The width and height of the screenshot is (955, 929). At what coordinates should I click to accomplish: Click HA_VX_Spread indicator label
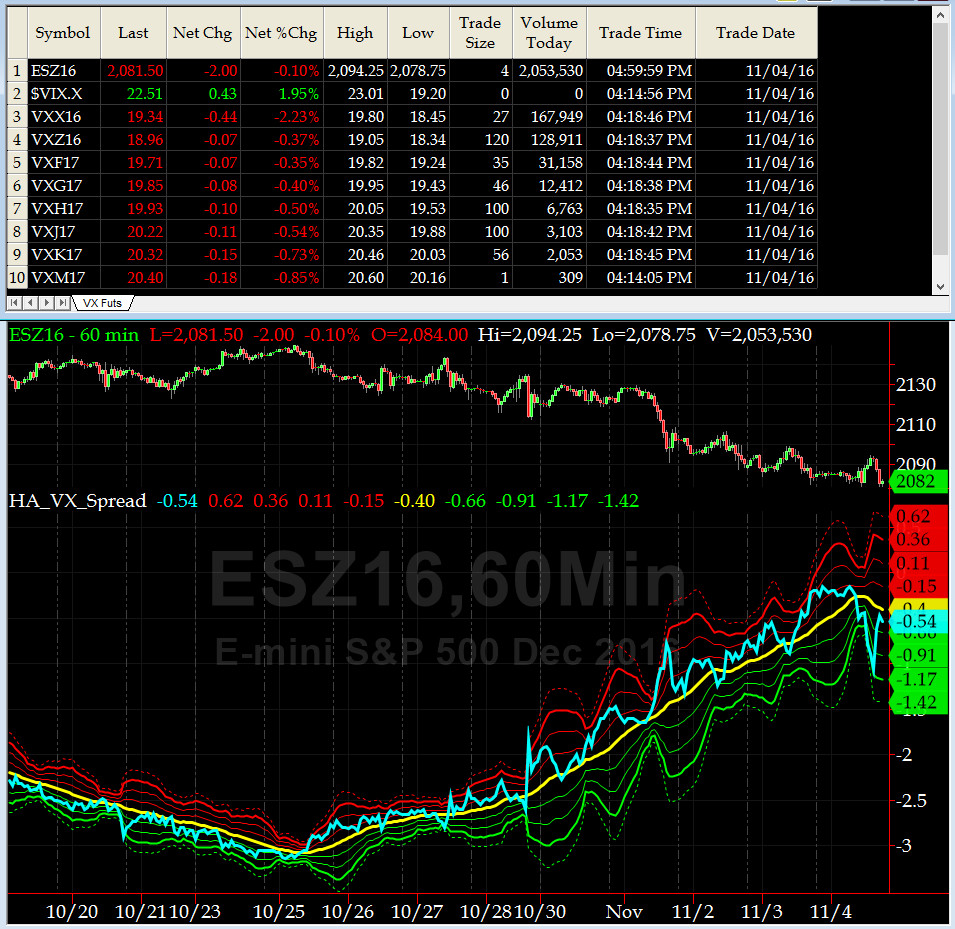point(77,501)
